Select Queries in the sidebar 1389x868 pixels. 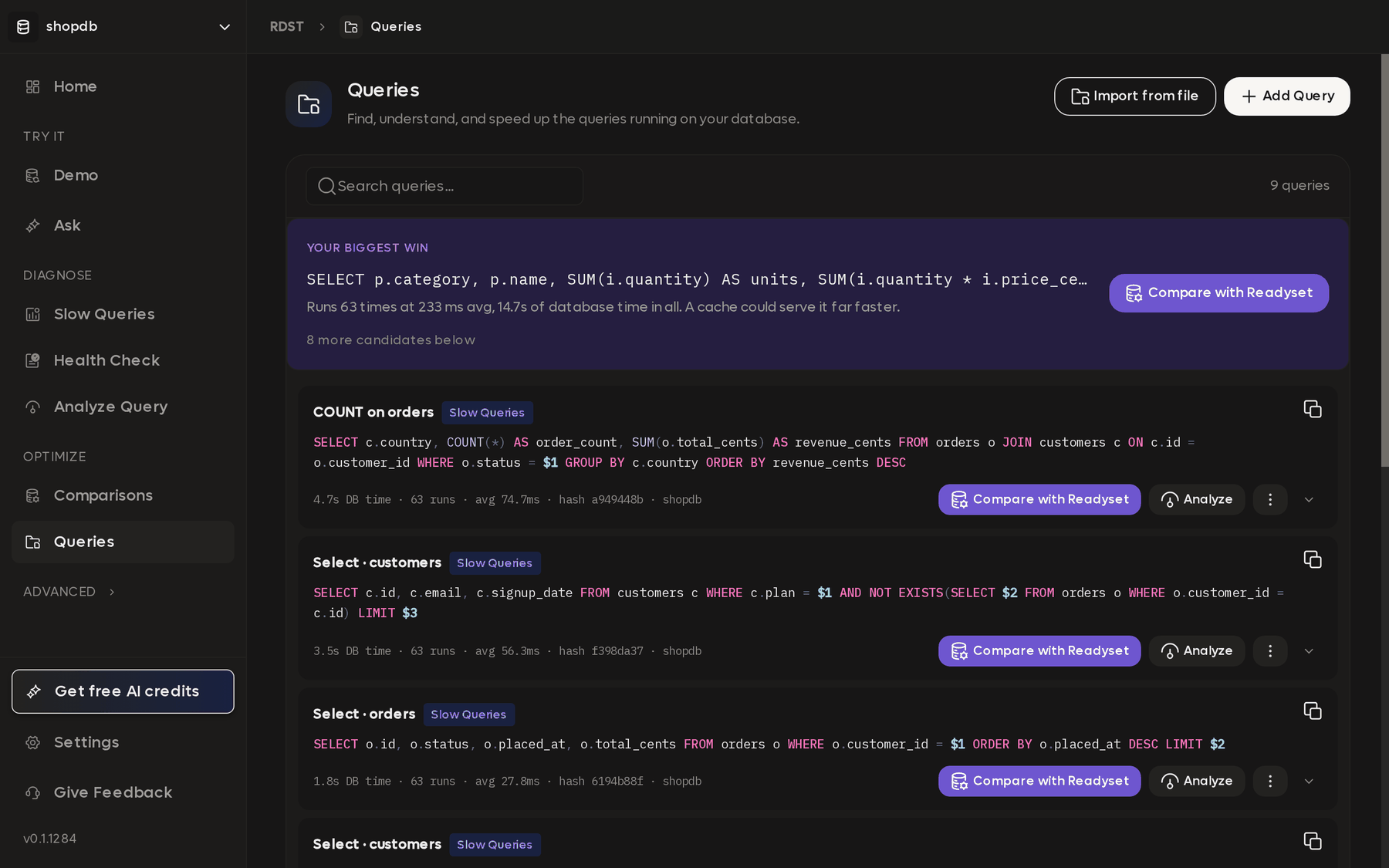123,542
